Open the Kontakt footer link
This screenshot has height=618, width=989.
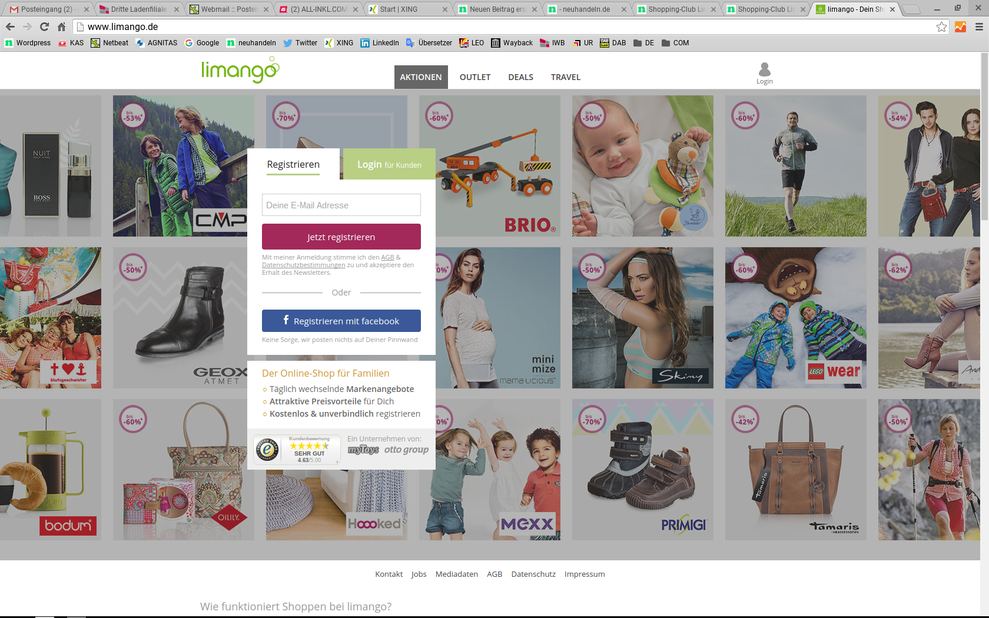389,574
